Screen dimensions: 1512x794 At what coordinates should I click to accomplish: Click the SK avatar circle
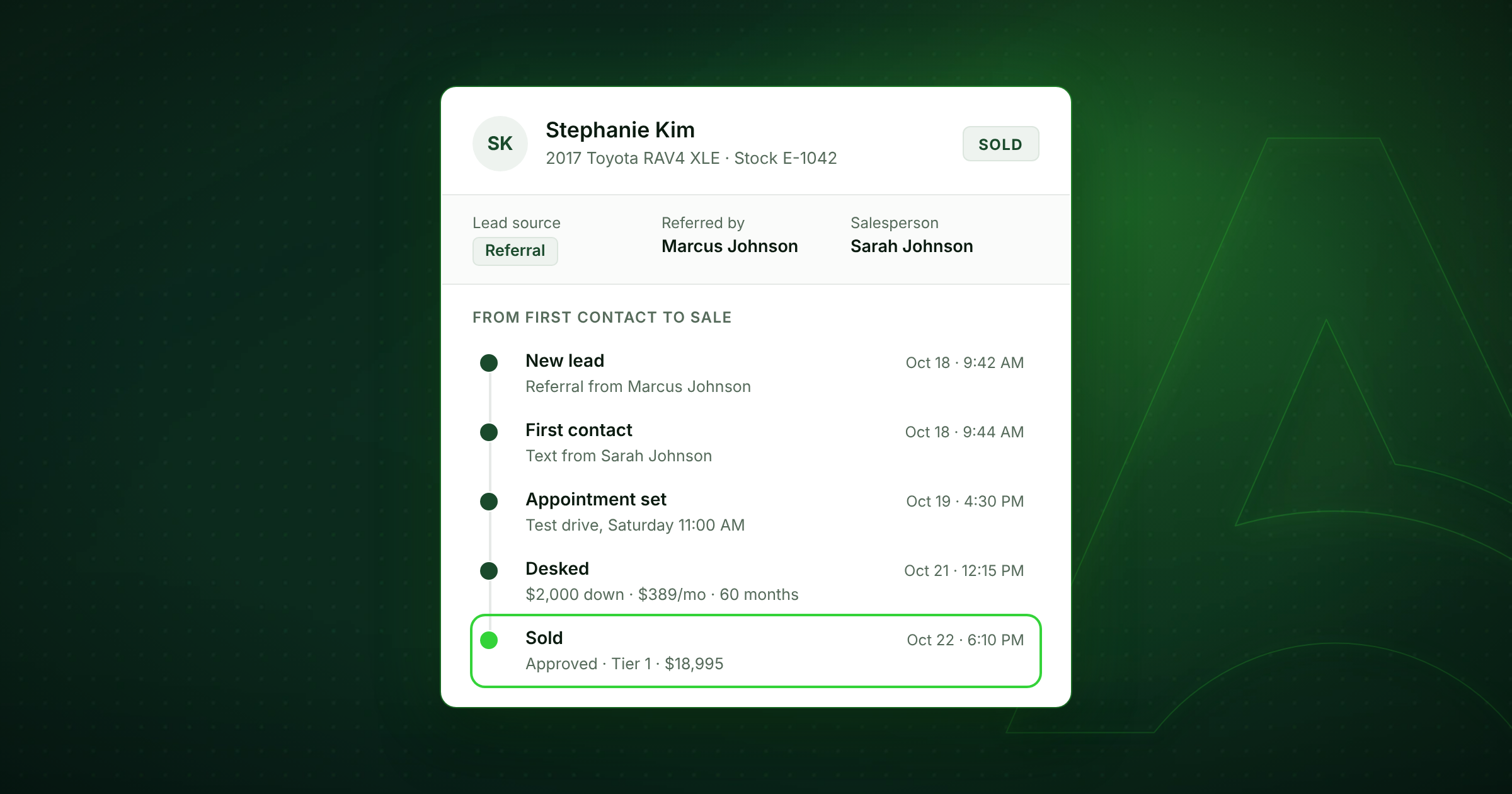coord(500,144)
